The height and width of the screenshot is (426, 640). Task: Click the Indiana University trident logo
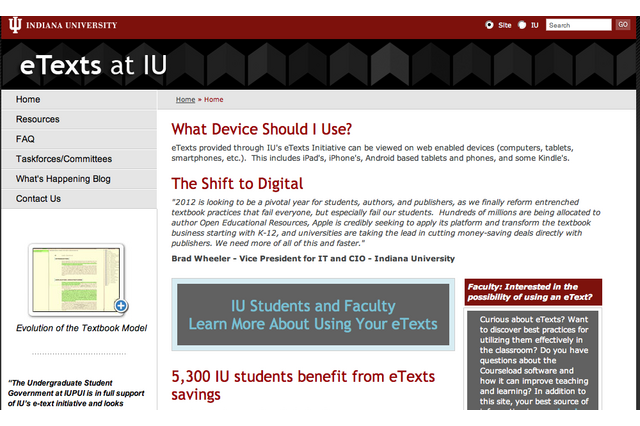(14, 25)
